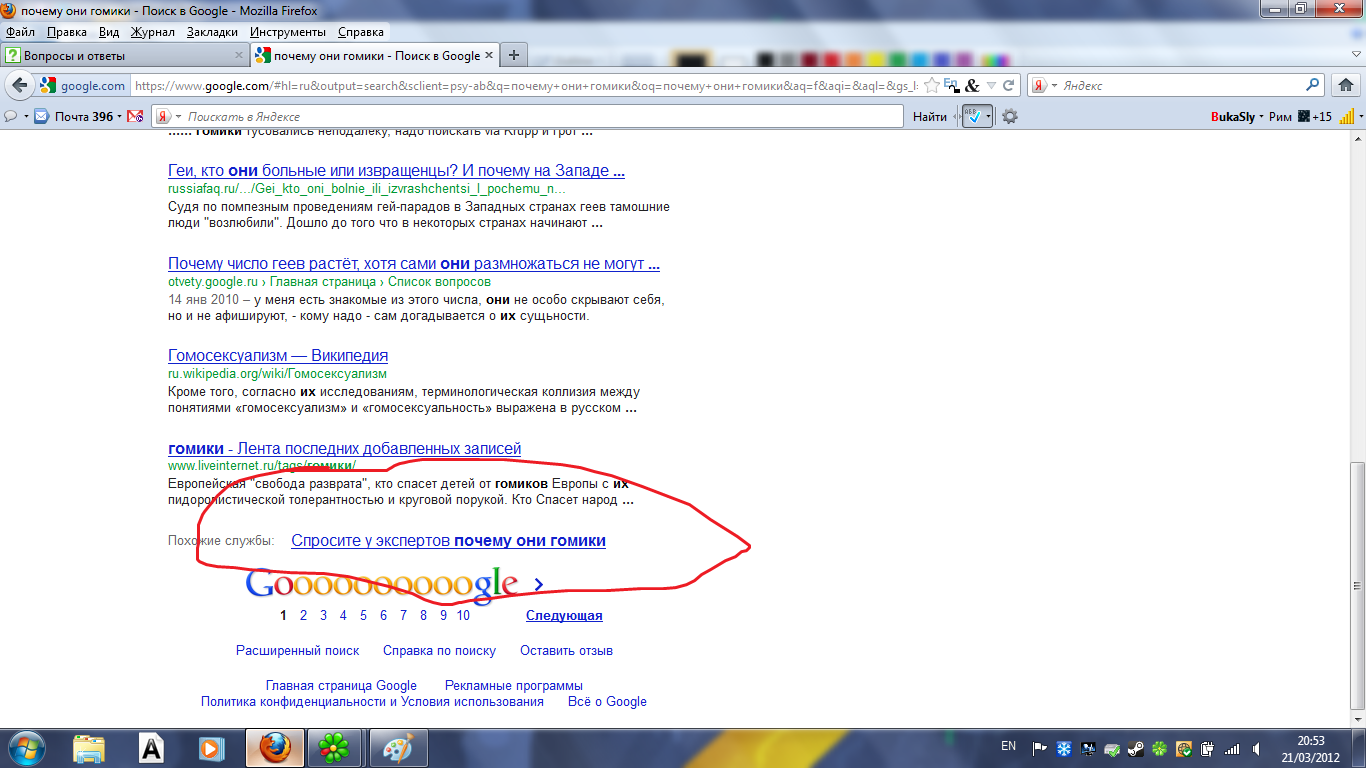Click the Action Center flag tray icon
Screen dimensions: 1366x768
click(x=1040, y=748)
